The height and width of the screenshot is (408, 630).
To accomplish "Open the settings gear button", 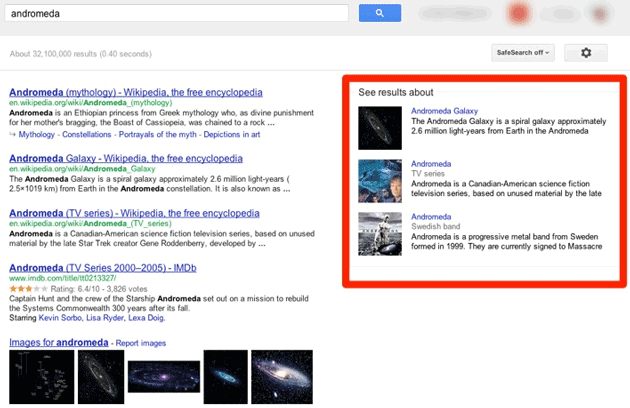I will click(586, 53).
